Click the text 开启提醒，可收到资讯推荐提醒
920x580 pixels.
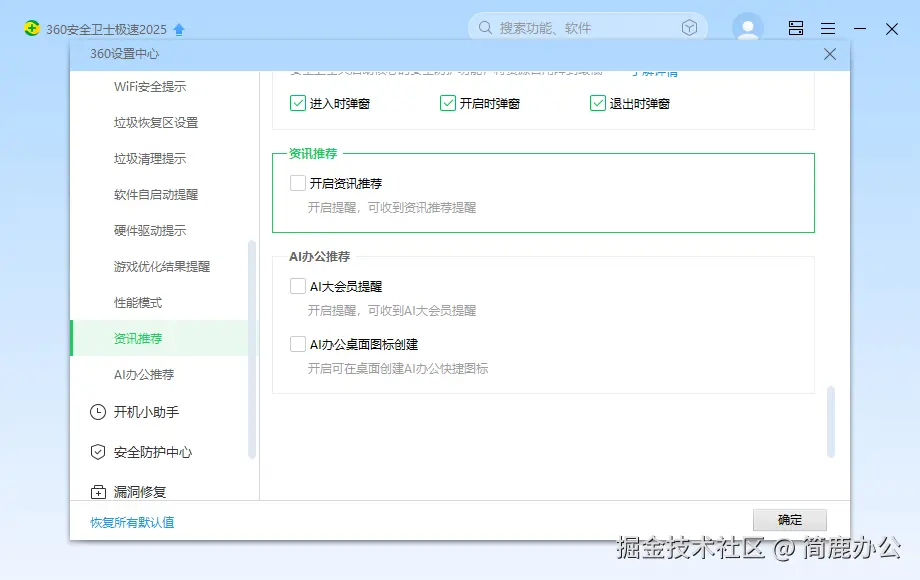point(392,208)
